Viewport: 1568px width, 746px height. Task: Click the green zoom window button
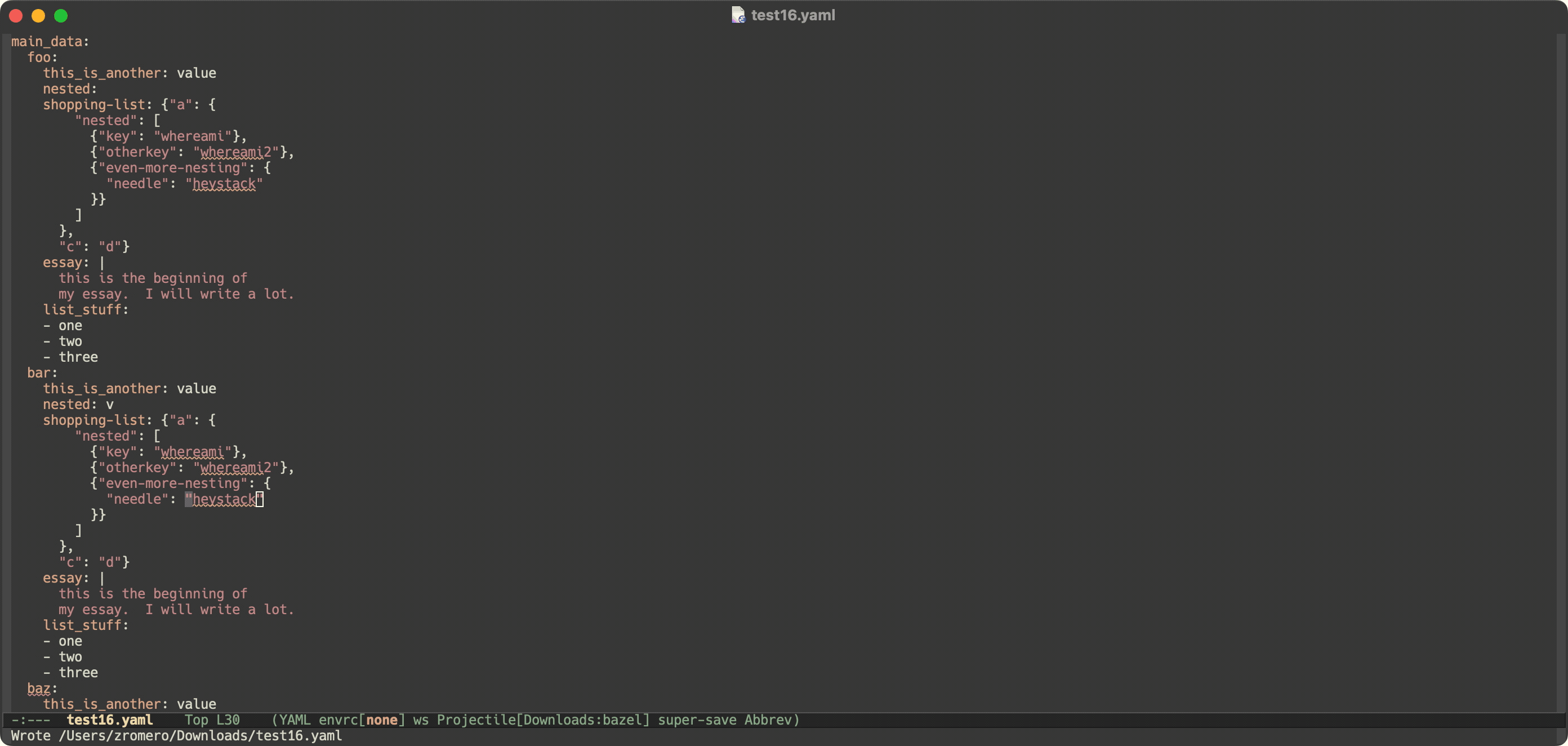pyautogui.click(x=61, y=16)
